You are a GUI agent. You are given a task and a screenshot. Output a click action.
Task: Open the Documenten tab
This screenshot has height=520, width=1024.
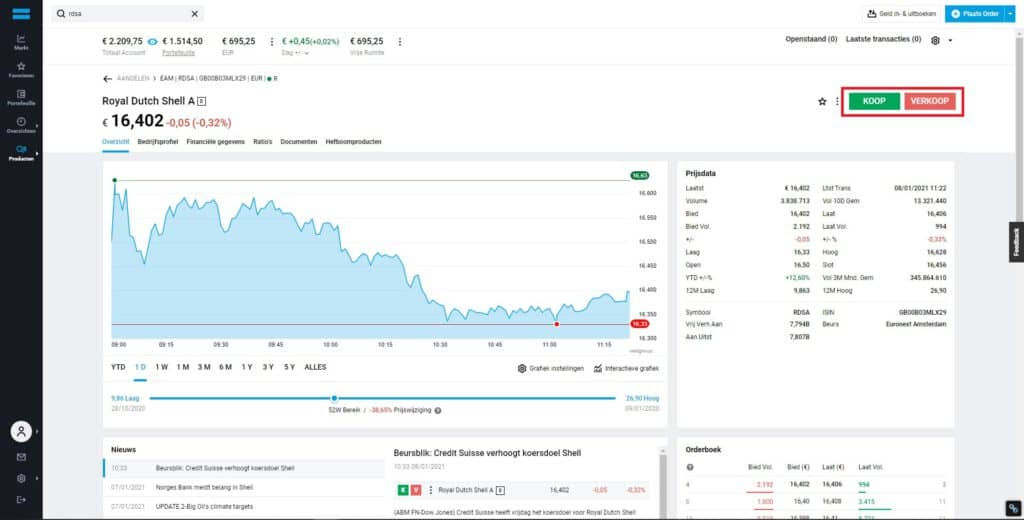(x=298, y=142)
